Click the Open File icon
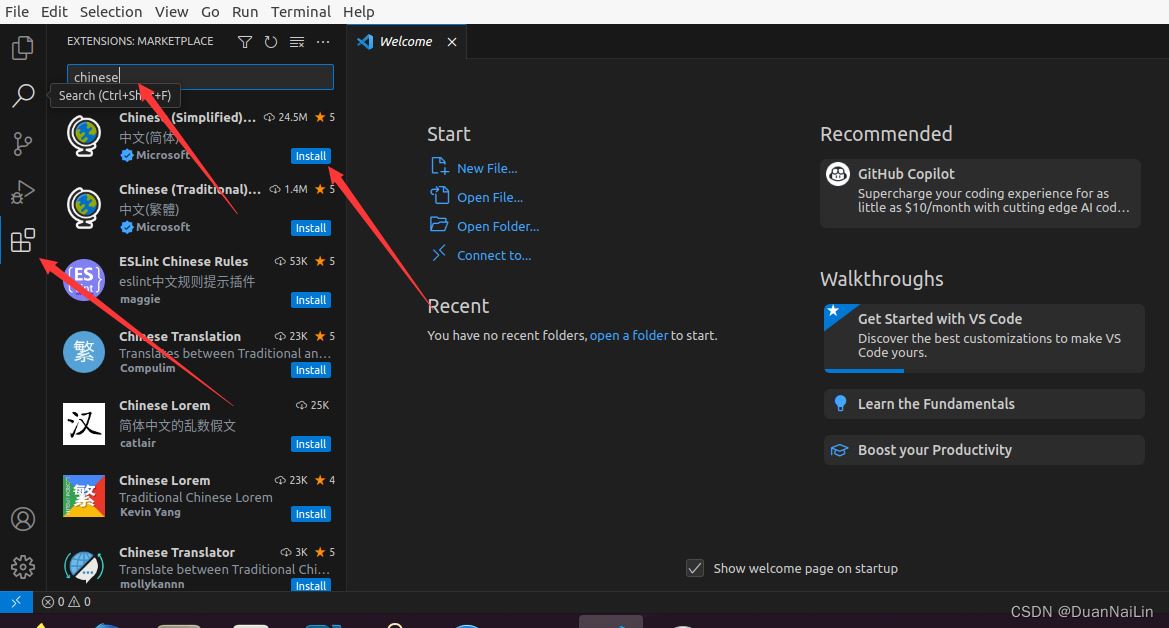Viewport: 1169px width, 628px height. pos(439,195)
